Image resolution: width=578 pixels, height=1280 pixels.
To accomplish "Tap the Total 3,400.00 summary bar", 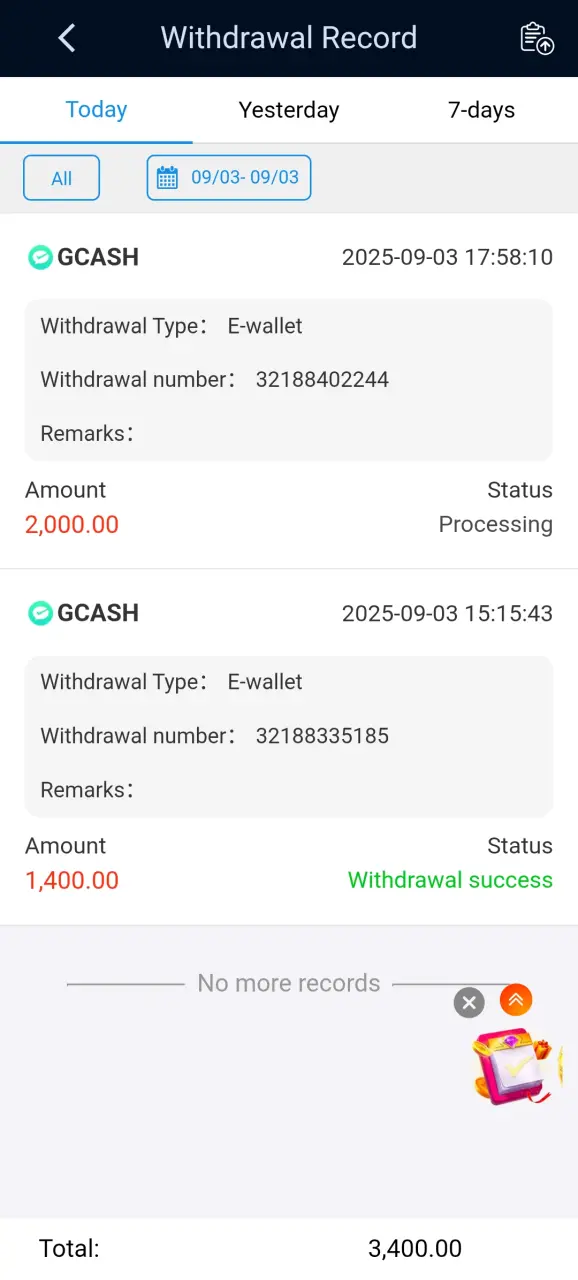I will click(289, 1249).
